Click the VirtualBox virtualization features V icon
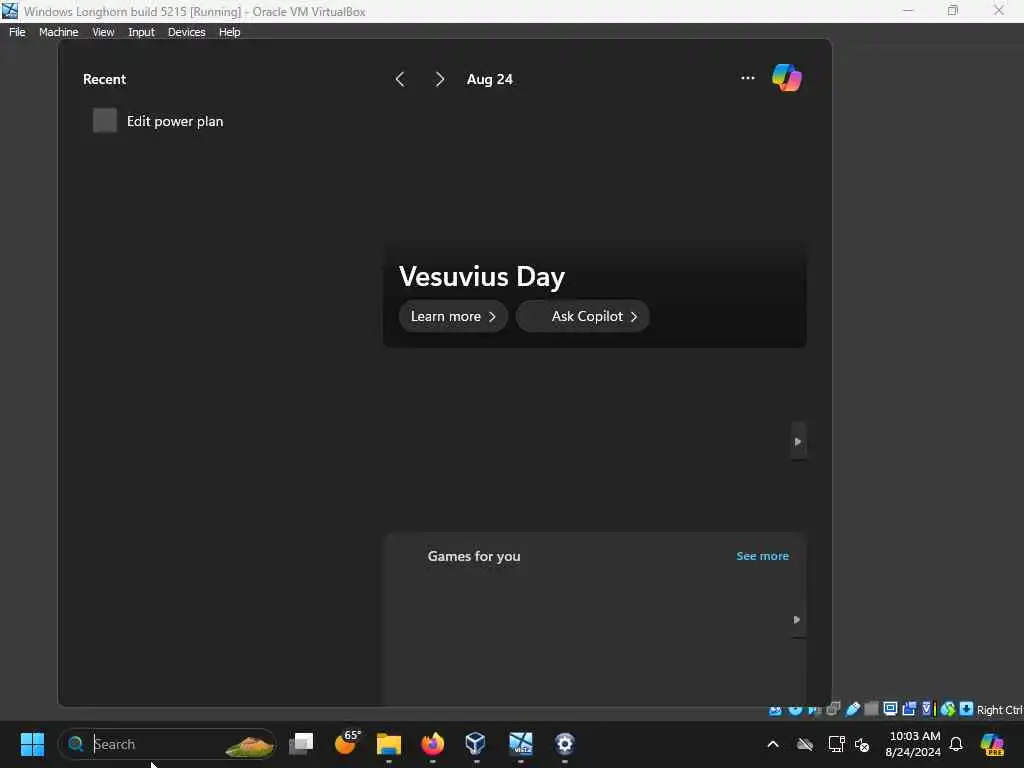 (x=928, y=709)
